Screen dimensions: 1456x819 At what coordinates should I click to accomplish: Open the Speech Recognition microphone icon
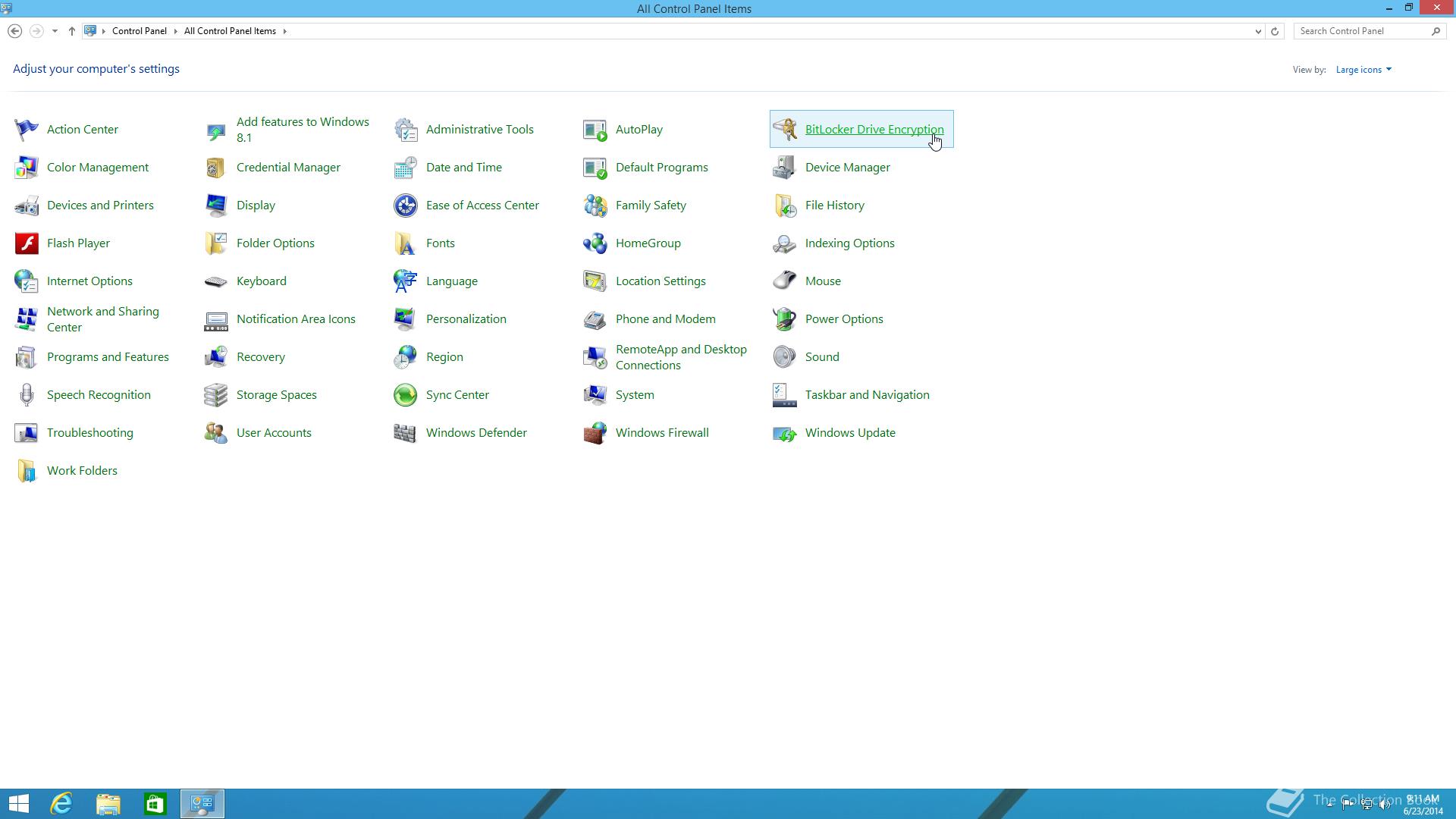pos(27,395)
